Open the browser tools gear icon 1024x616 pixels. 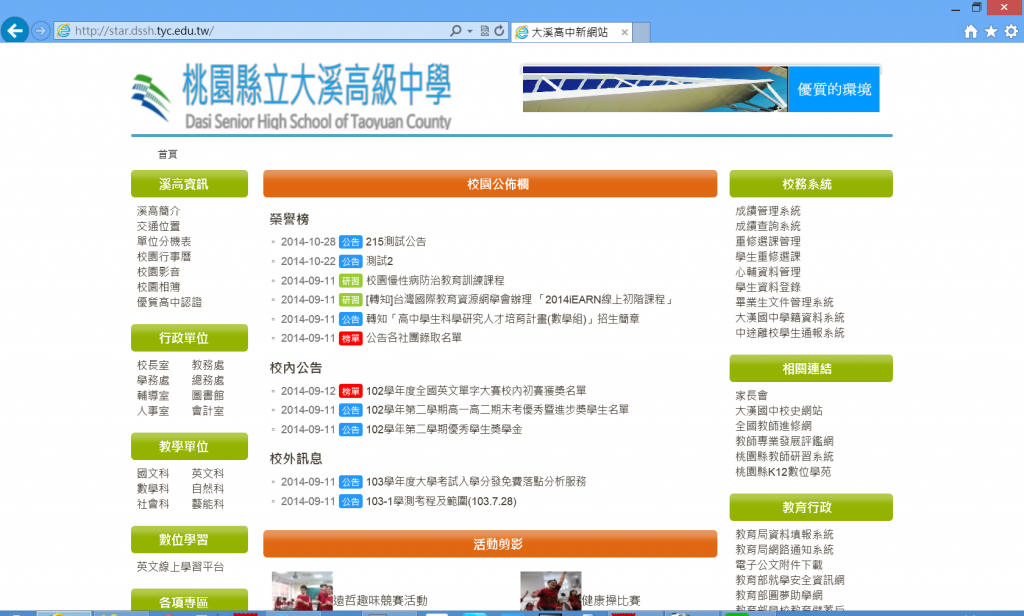pyautogui.click(x=1011, y=32)
